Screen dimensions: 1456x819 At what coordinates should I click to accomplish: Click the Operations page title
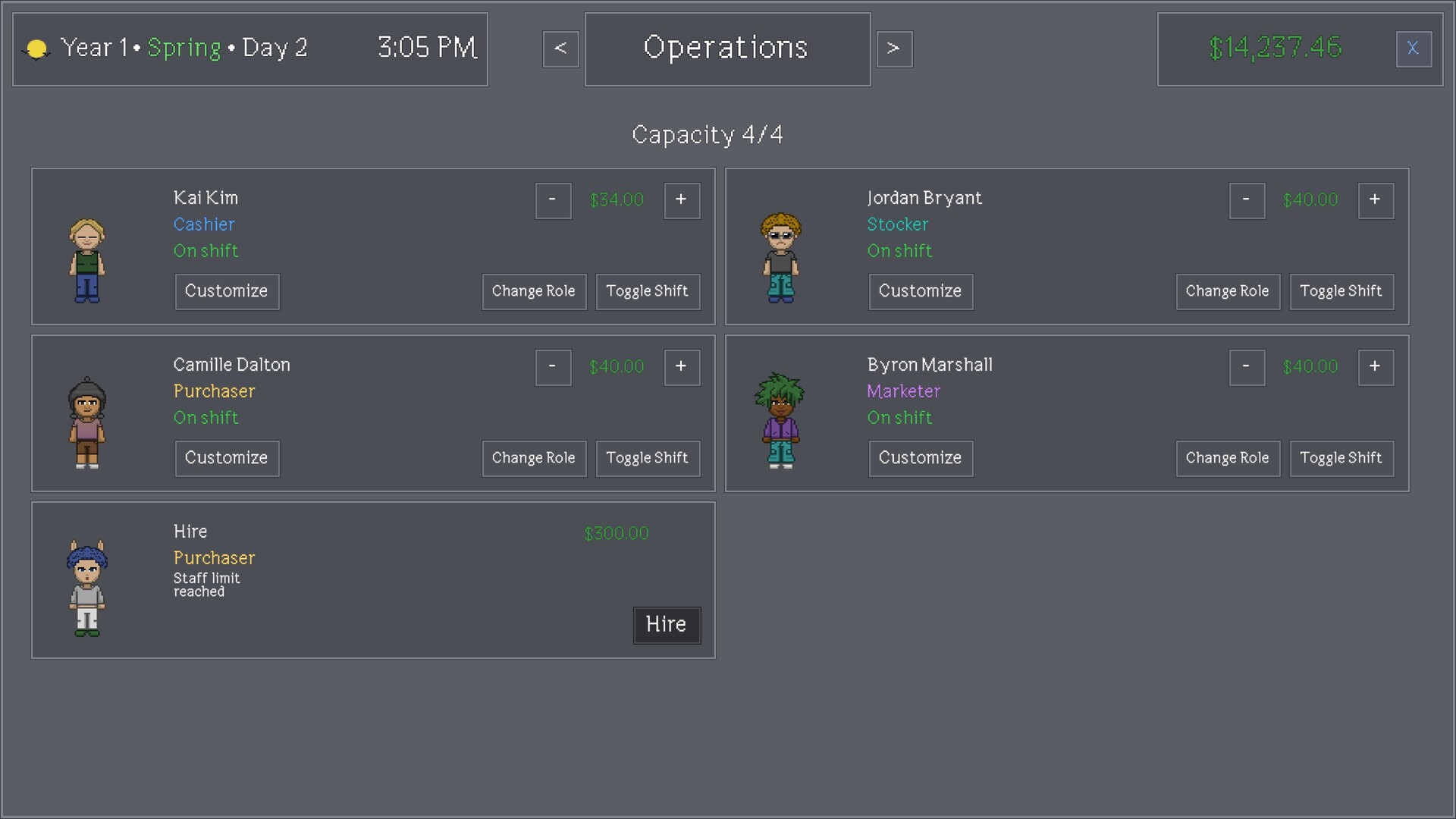726,48
